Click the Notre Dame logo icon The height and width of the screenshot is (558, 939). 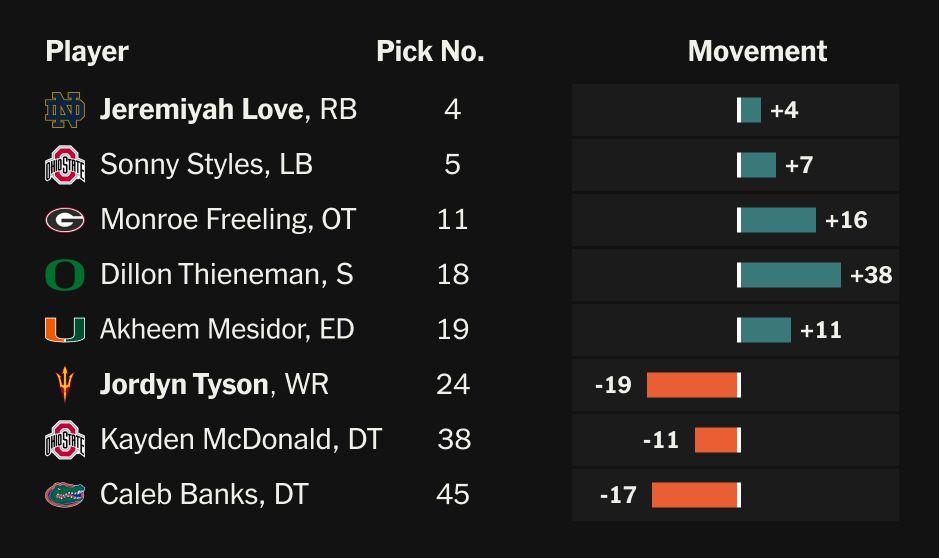(x=65, y=110)
